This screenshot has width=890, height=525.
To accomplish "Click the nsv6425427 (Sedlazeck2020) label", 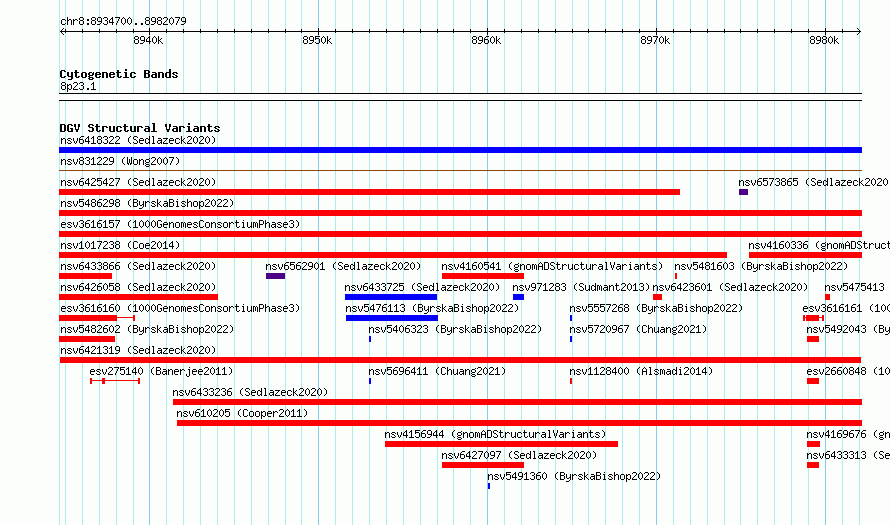I will (x=138, y=182).
